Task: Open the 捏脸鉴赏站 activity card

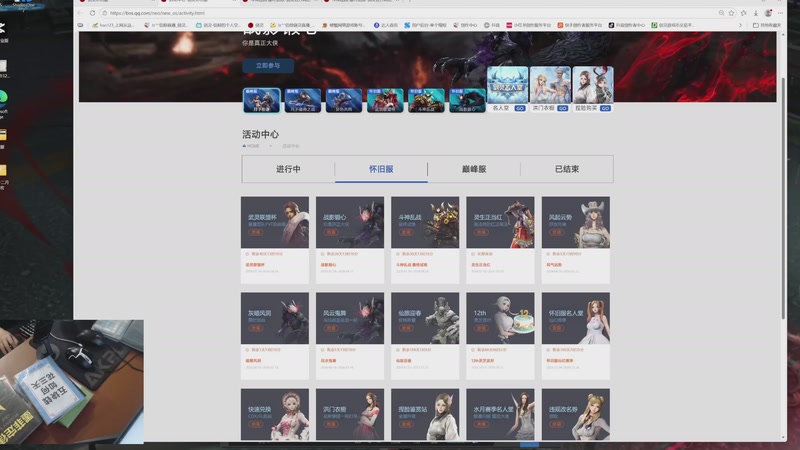Action: pos(425,414)
